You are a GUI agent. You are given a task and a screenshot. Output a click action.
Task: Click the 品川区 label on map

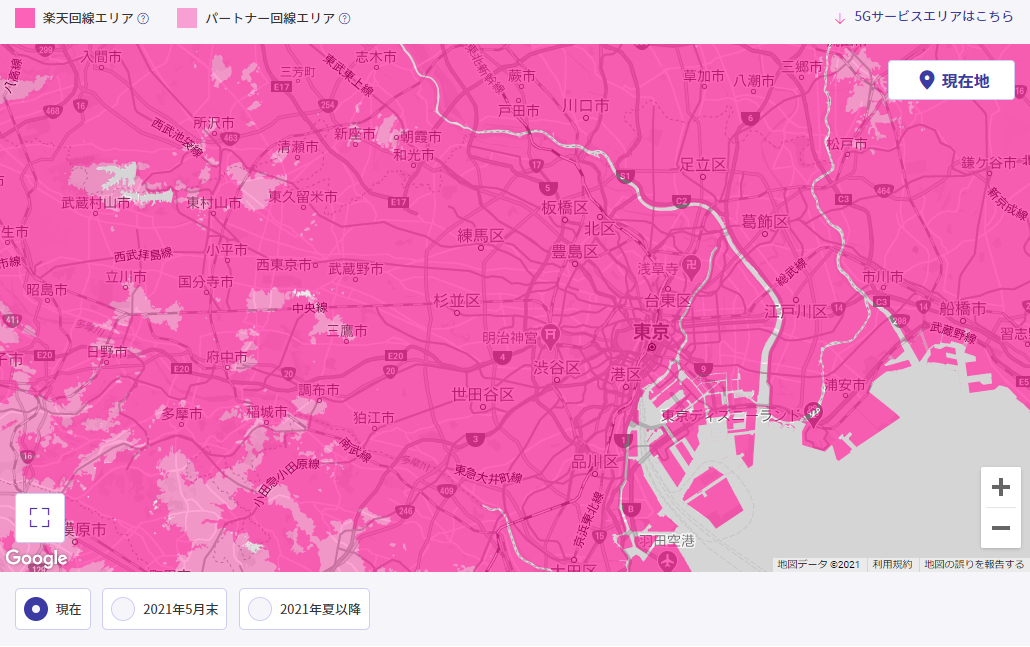click(x=594, y=462)
